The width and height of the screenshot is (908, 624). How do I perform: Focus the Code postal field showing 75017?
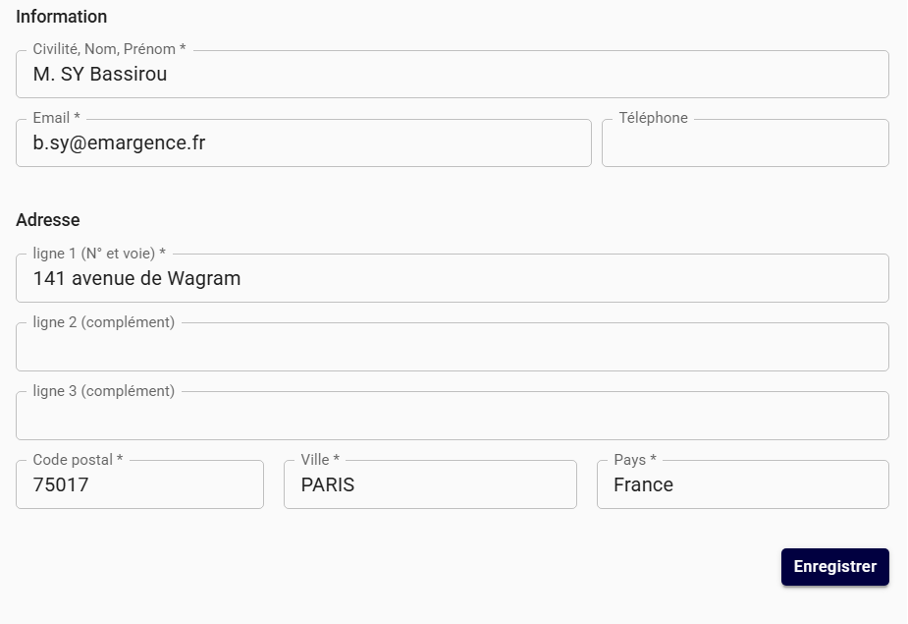click(x=140, y=486)
